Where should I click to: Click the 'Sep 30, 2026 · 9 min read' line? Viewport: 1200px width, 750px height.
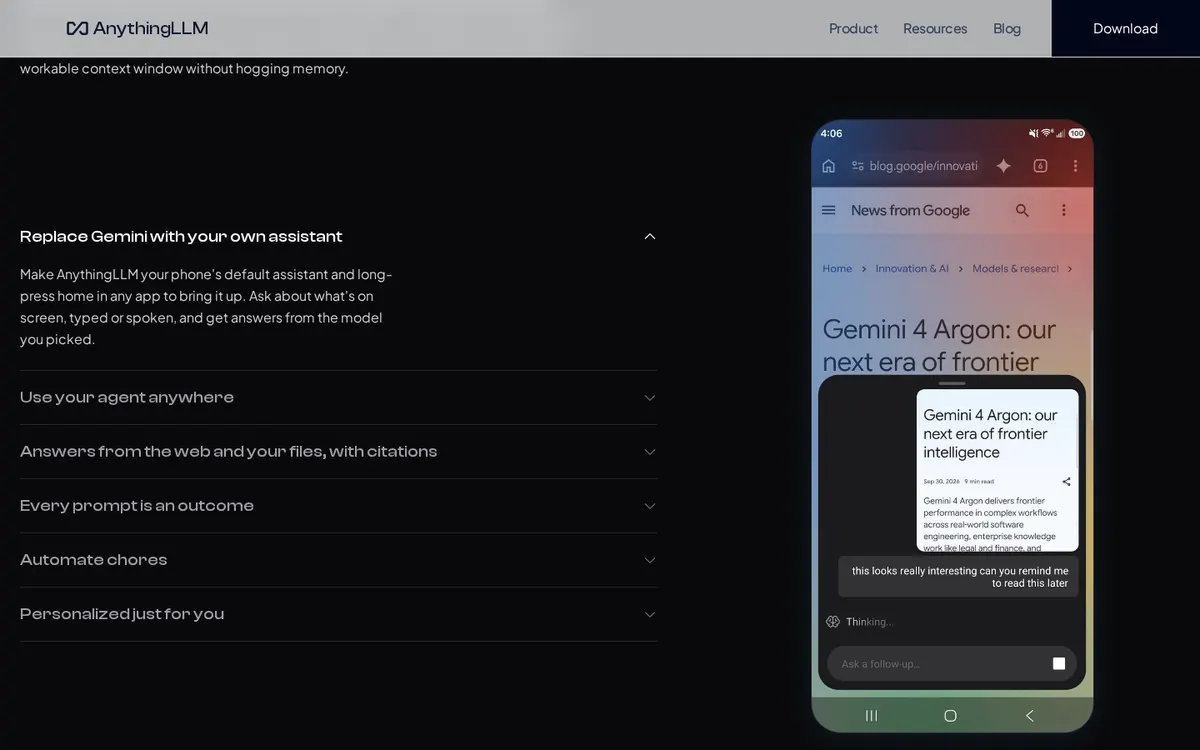[x=958, y=481]
